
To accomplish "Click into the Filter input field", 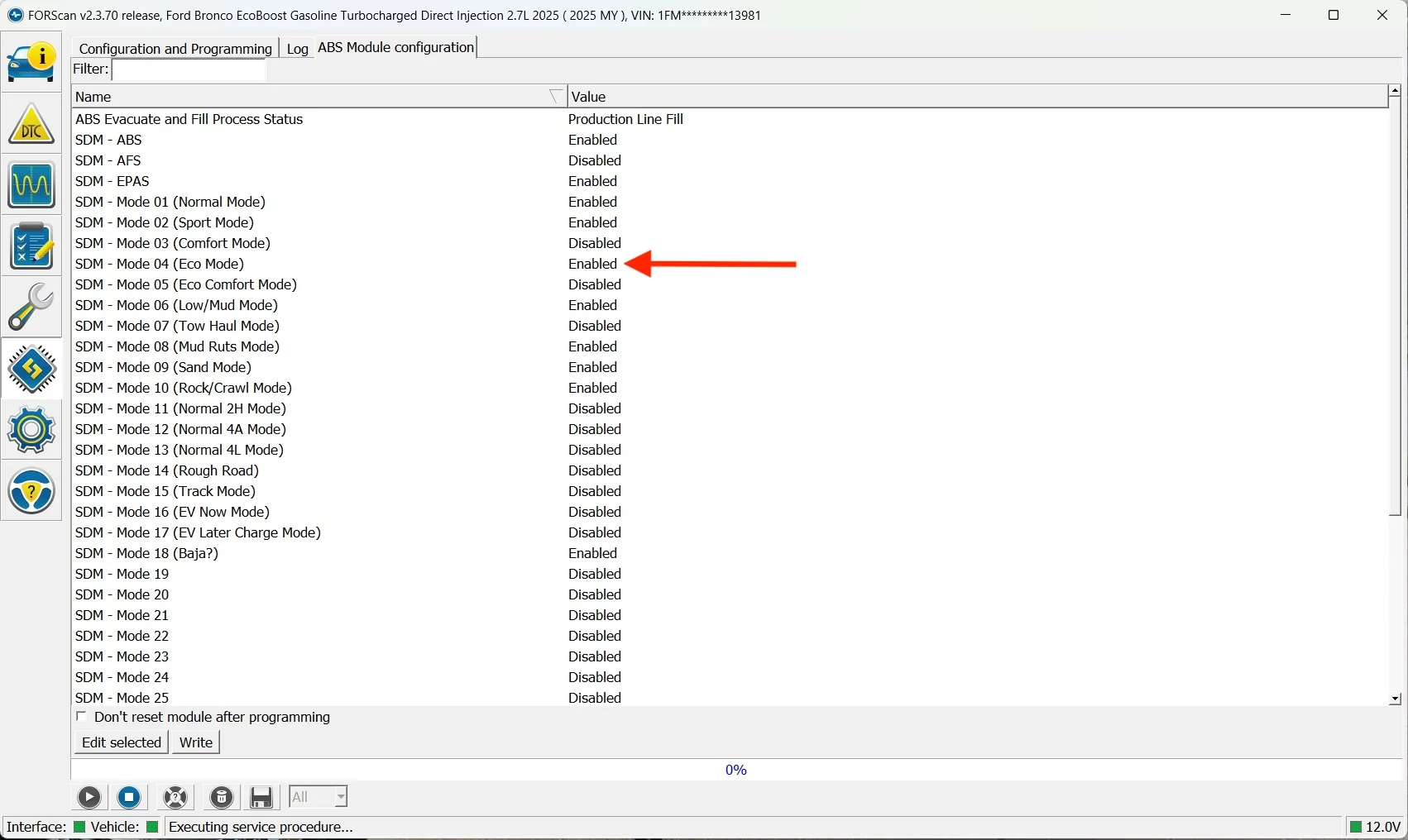I will click(x=189, y=70).
